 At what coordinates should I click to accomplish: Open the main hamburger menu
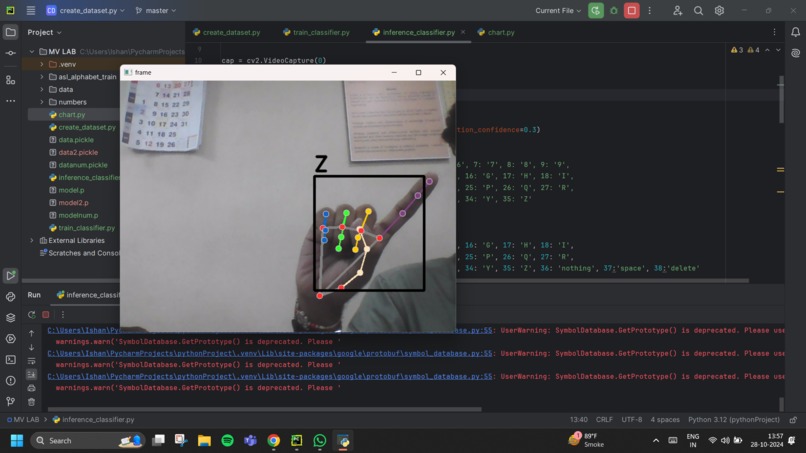(x=31, y=10)
